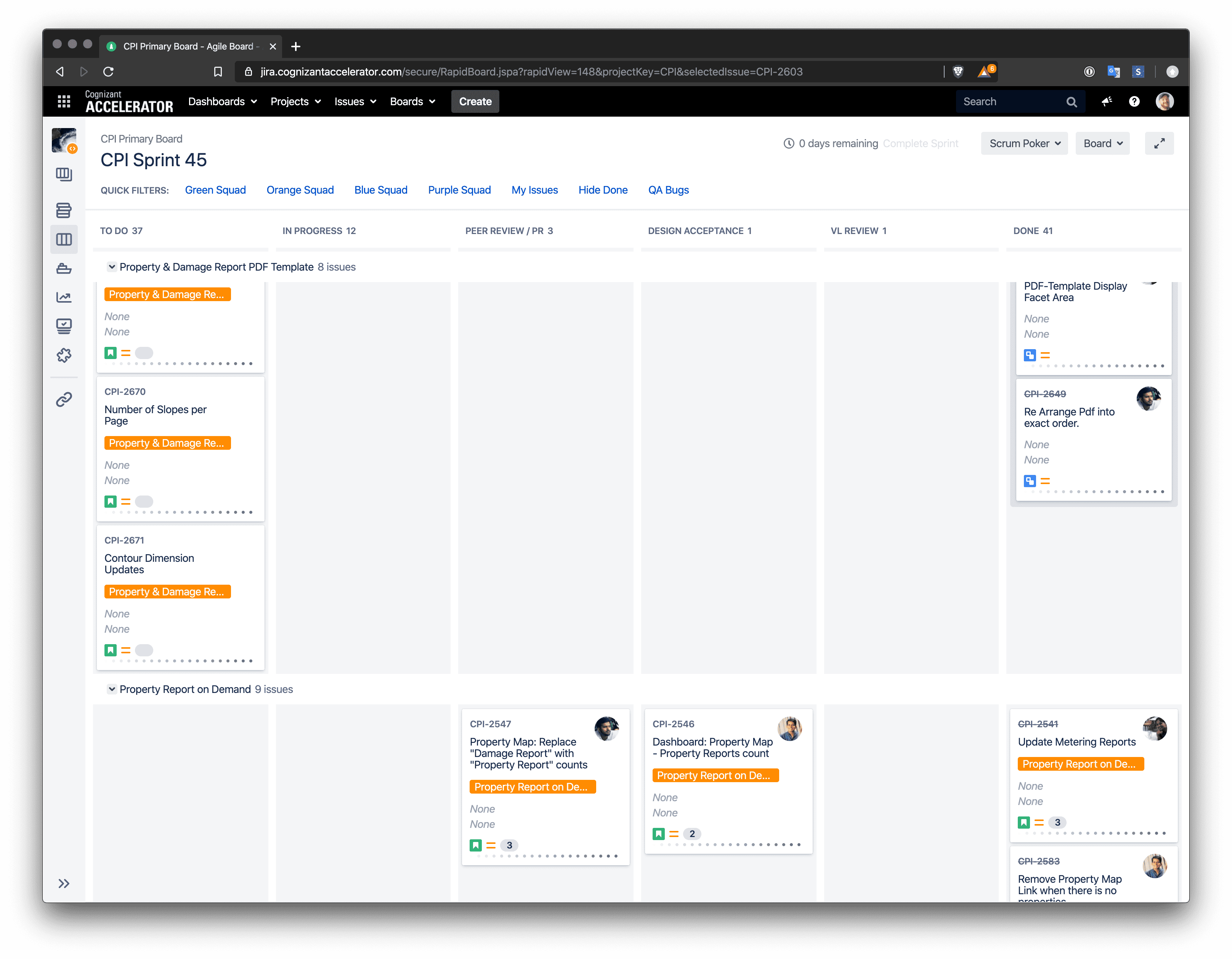Click the browser address bar URL
This screenshot has height=959, width=1232.
coord(531,72)
